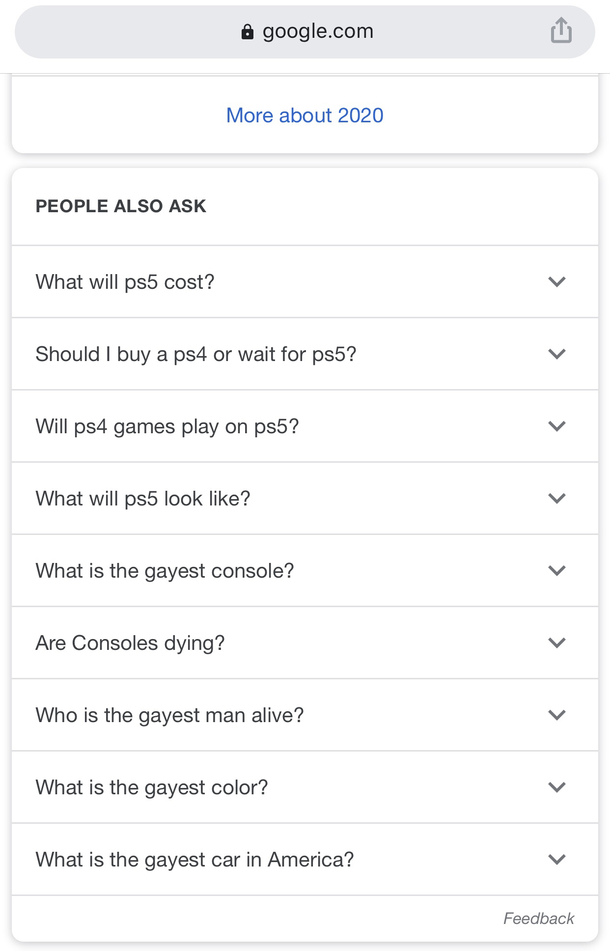Click chevron beside the 'gayest man alive' question

click(x=557, y=715)
